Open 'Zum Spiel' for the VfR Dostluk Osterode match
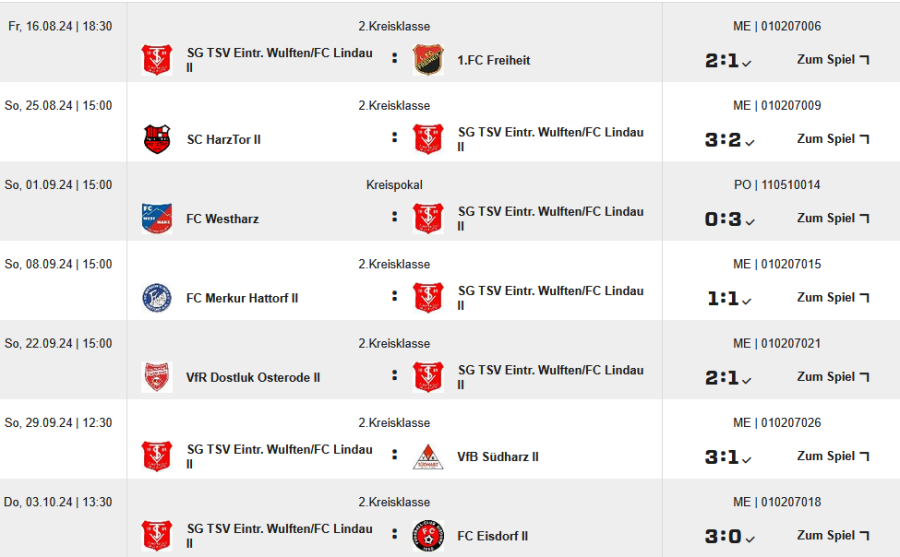This screenshot has height=557, width=900. 832,377
